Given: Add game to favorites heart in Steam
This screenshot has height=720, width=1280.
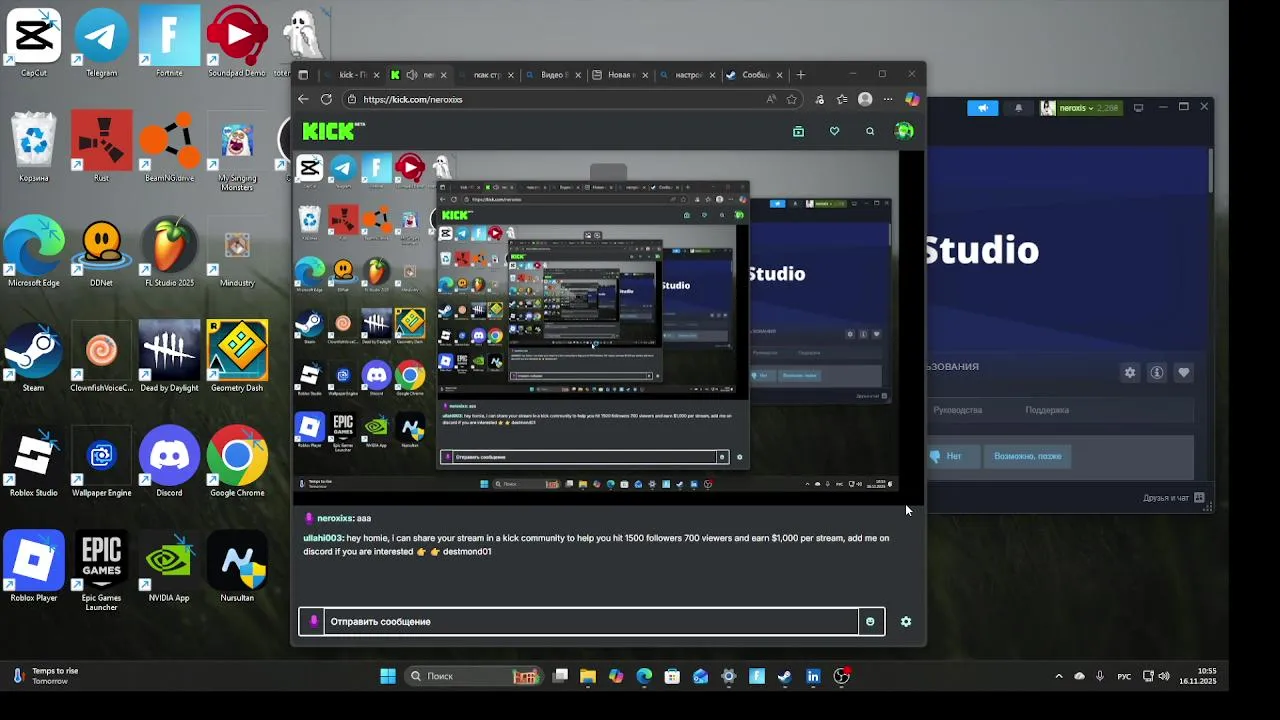Looking at the screenshot, I should click(x=1184, y=373).
